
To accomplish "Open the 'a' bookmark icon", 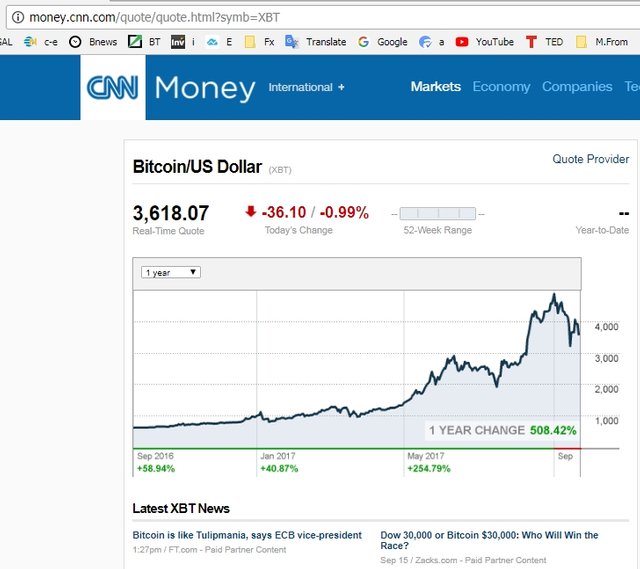I will 425,42.
